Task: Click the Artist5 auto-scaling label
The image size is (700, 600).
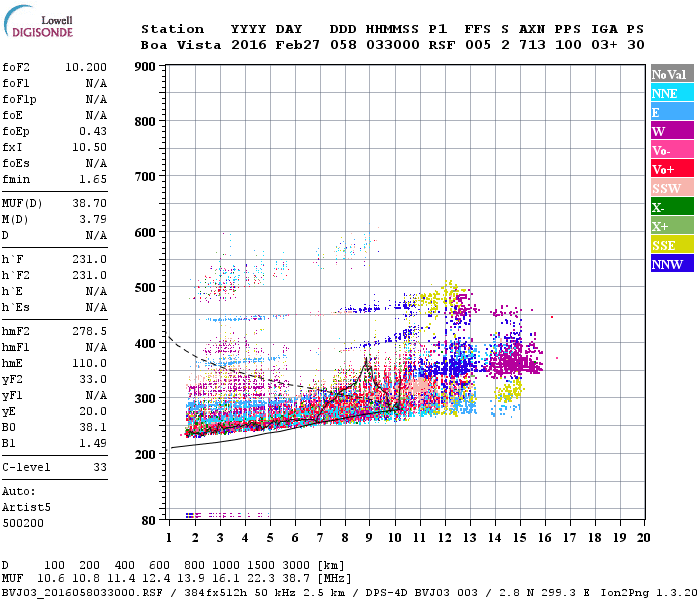Action: [26, 508]
